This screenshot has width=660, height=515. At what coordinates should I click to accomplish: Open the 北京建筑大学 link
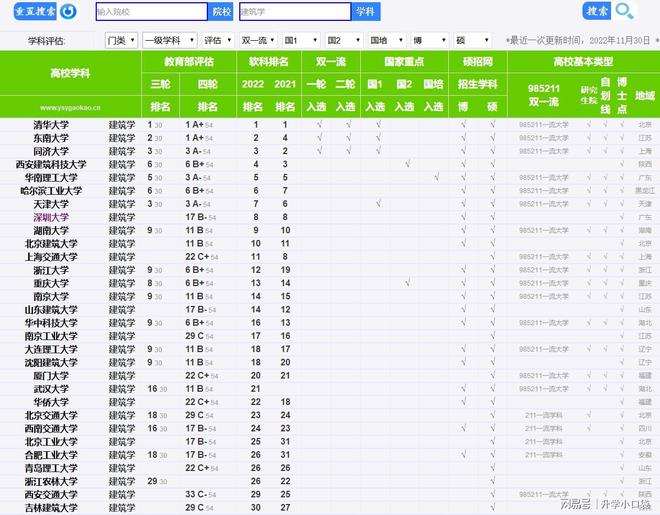pos(51,244)
